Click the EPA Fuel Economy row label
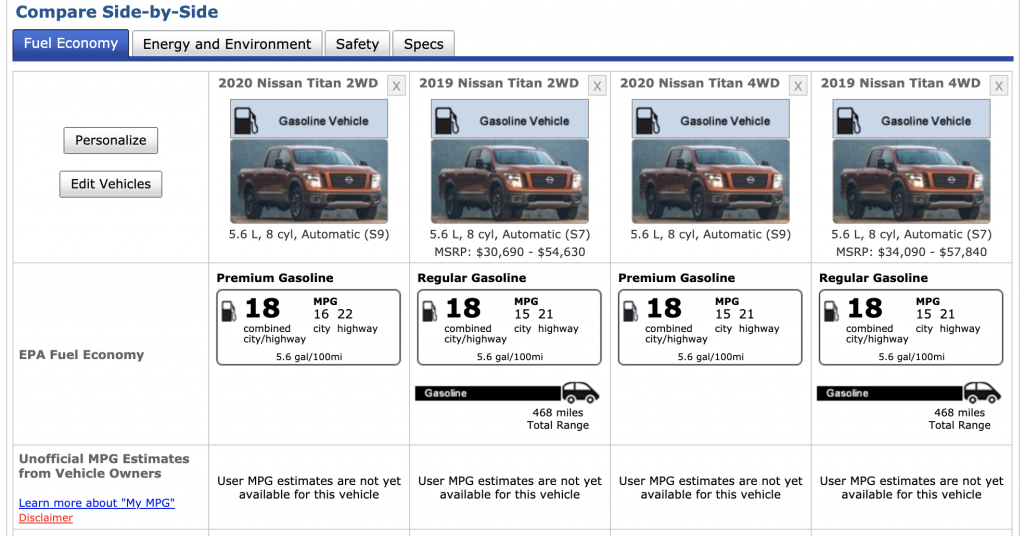 tap(82, 355)
